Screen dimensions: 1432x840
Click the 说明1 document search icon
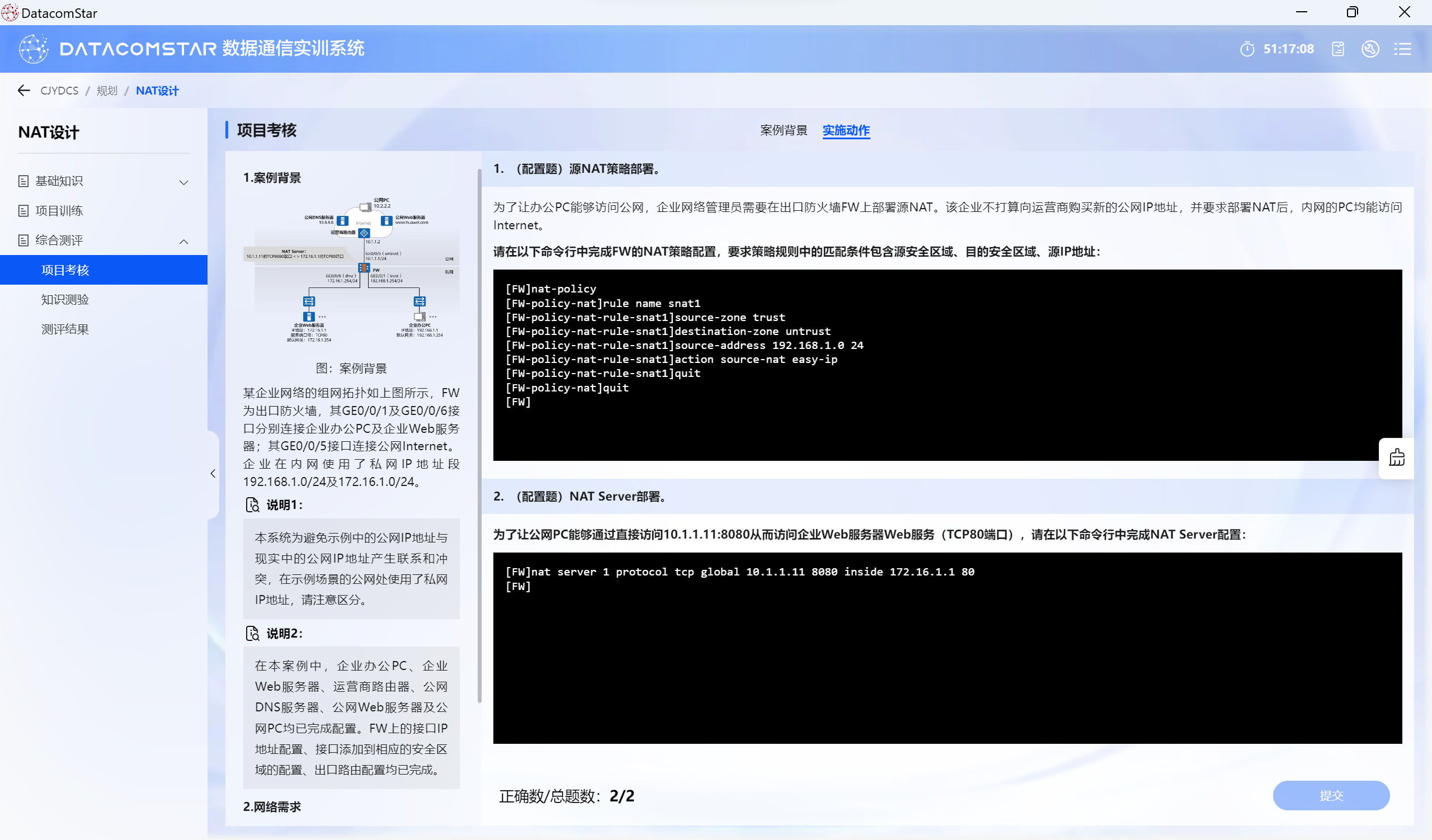tap(252, 504)
